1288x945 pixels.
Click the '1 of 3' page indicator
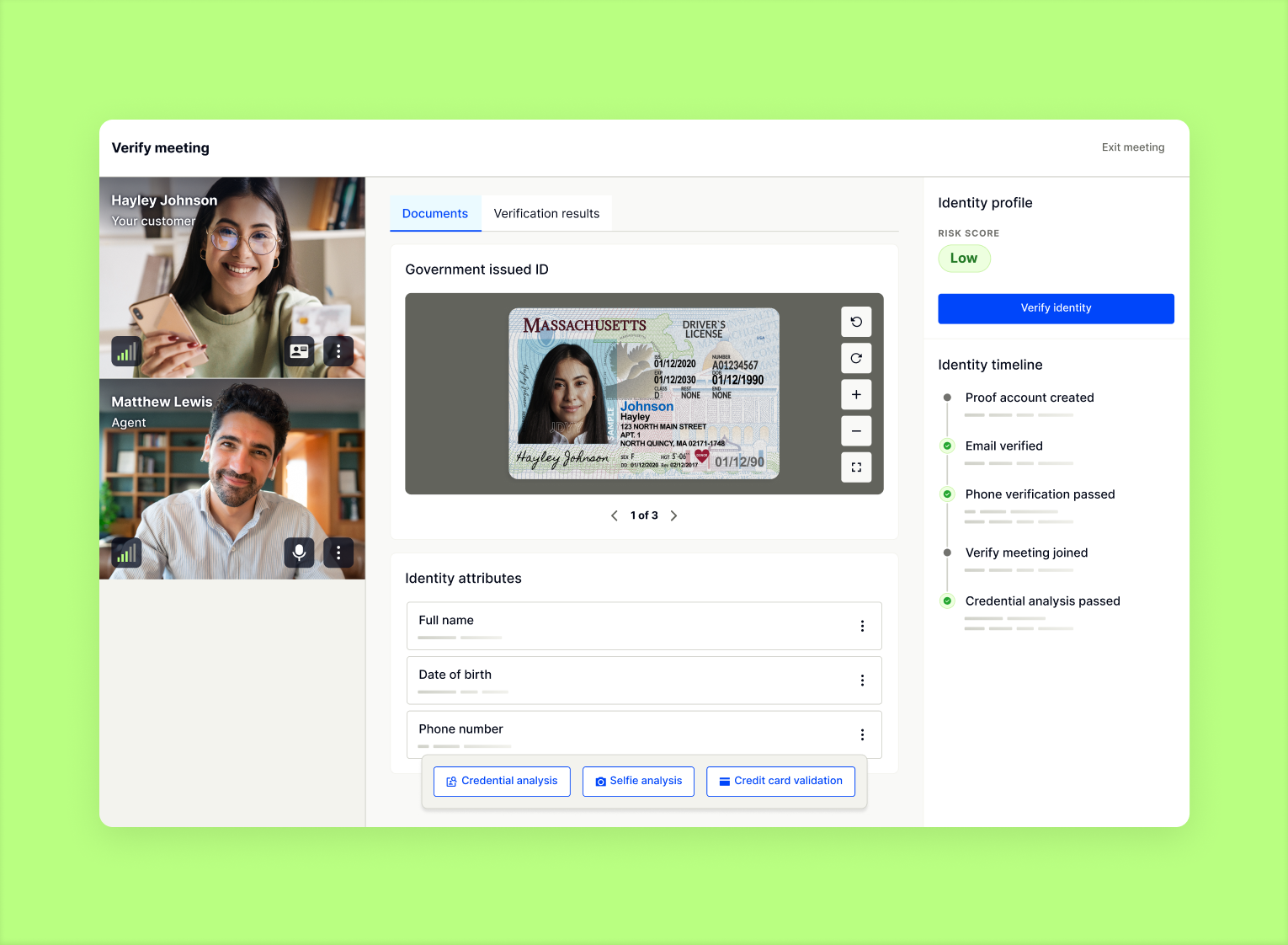coord(644,515)
